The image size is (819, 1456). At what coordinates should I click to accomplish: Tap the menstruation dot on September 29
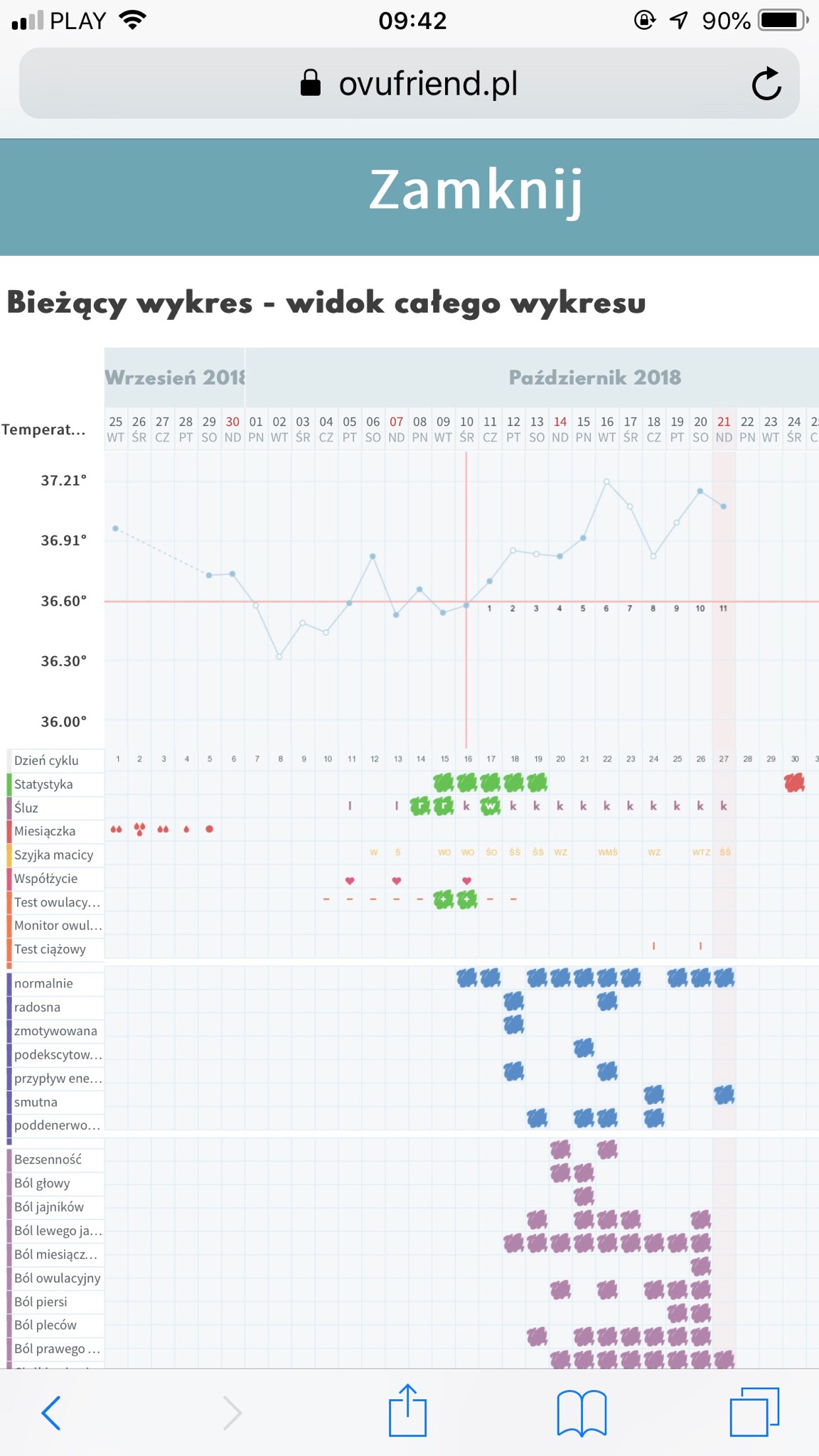[210, 829]
